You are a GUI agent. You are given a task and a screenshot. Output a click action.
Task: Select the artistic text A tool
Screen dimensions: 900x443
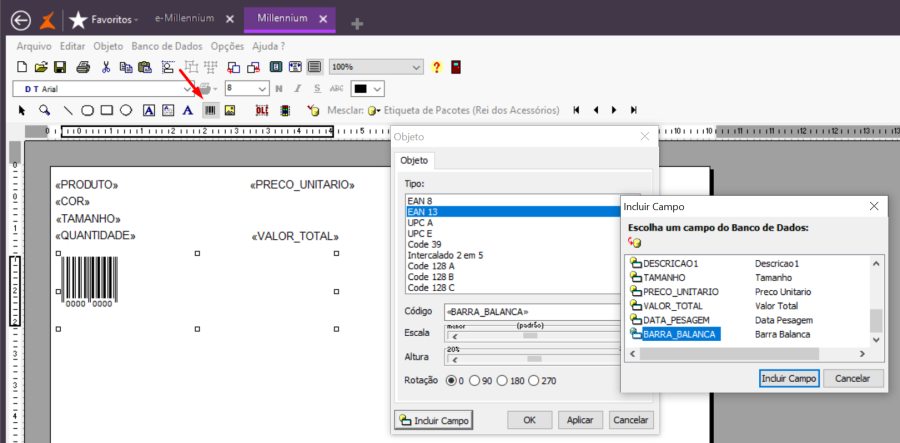(187, 110)
